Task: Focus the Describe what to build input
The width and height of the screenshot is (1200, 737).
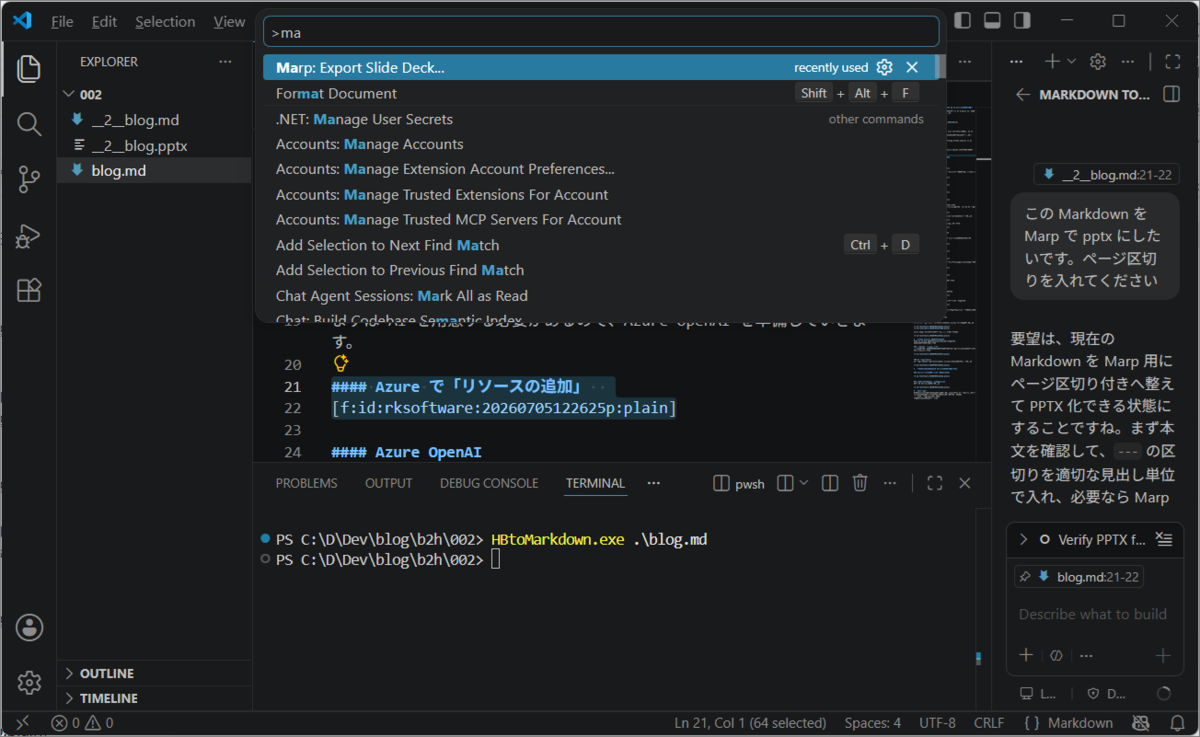Action: tap(1092, 614)
